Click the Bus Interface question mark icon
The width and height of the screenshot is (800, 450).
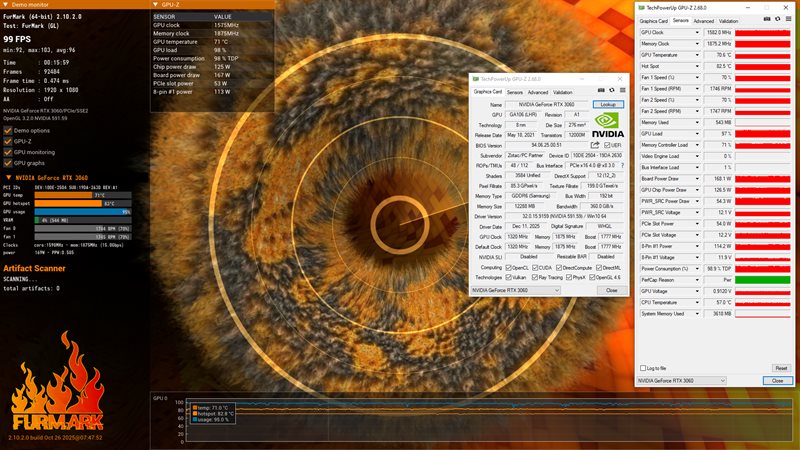621,166
